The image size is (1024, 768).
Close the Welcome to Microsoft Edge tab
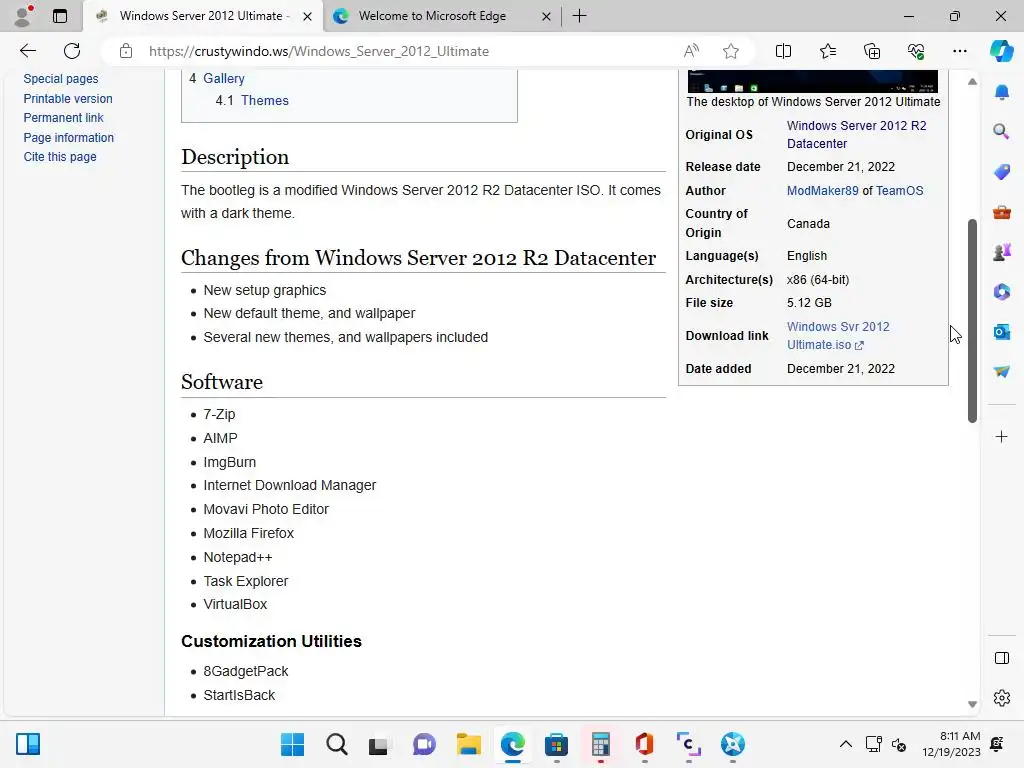pos(547,16)
